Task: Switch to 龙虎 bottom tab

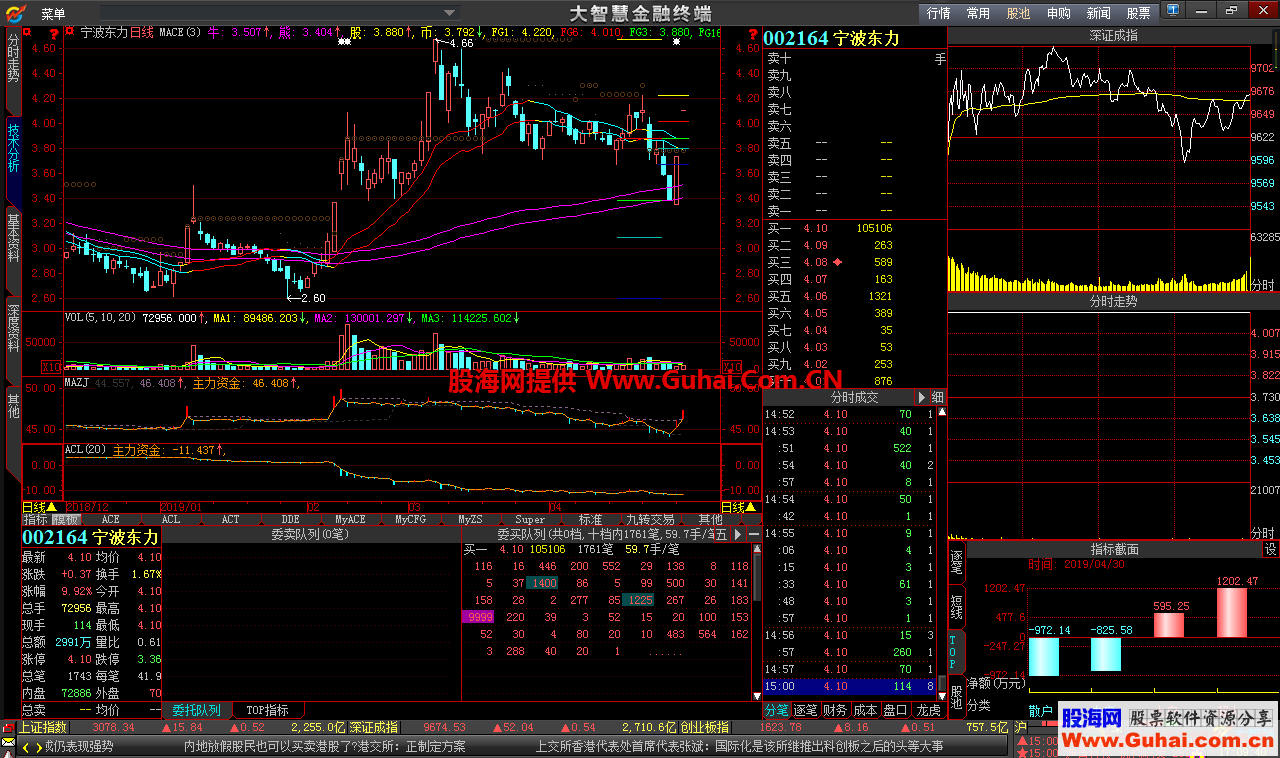Action: click(928, 710)
